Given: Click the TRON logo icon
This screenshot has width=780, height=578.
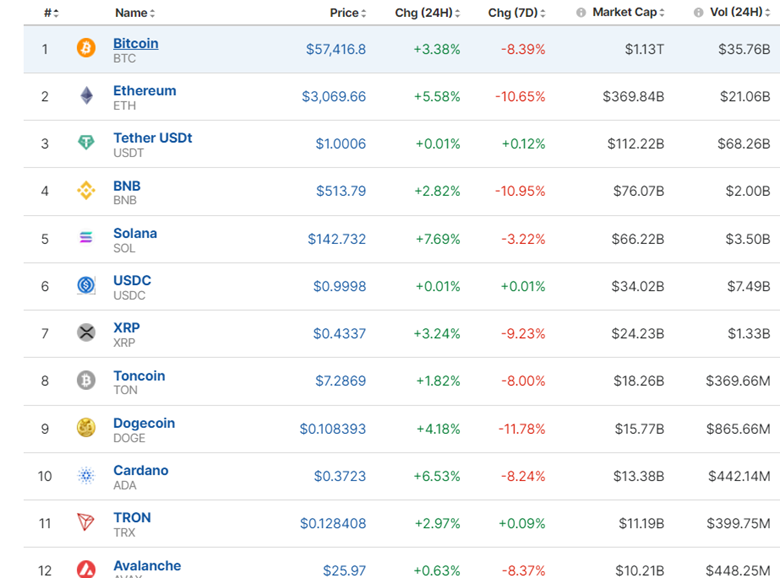Looking at the screenshot, I should click(86, 522).
